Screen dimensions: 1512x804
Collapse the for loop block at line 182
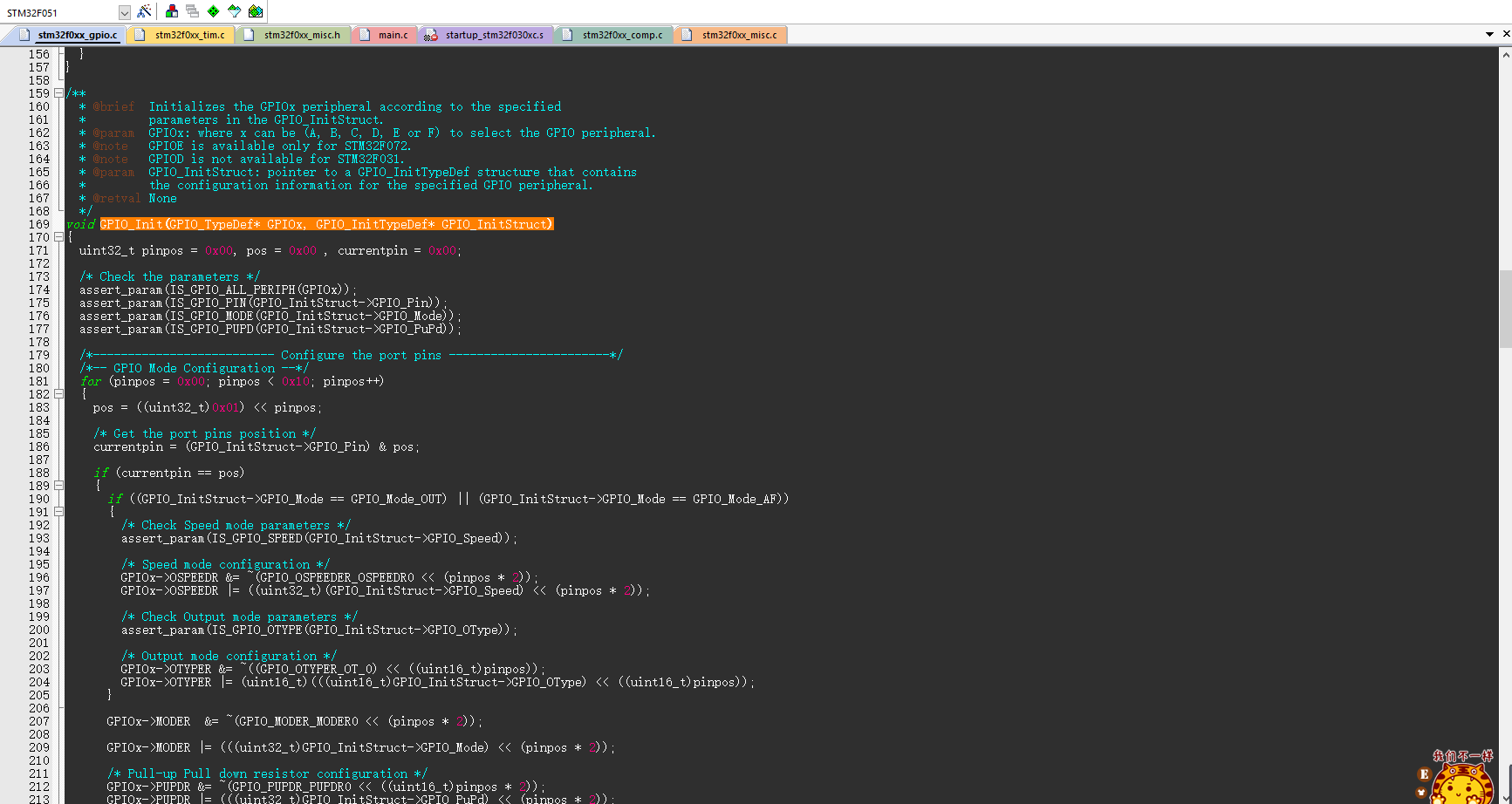tap(58, 394)
